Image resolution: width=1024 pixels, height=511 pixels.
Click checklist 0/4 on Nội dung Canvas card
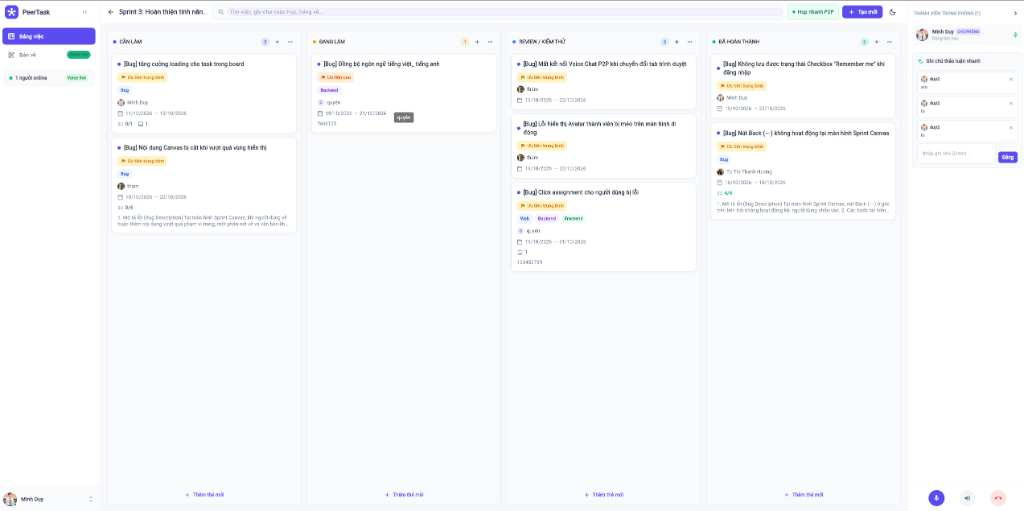pos(125,207)
